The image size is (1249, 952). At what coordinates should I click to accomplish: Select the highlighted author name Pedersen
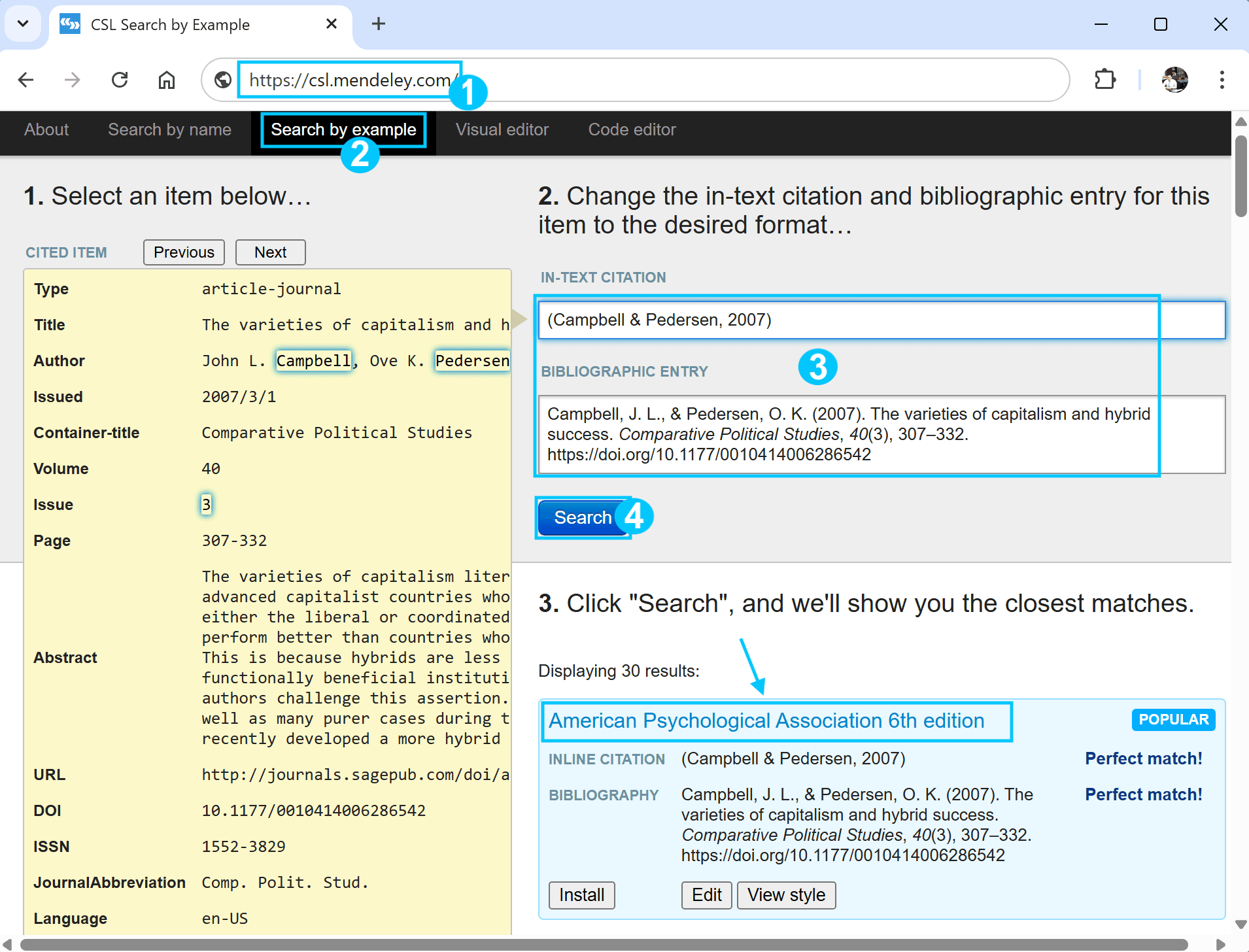[472, 361]
